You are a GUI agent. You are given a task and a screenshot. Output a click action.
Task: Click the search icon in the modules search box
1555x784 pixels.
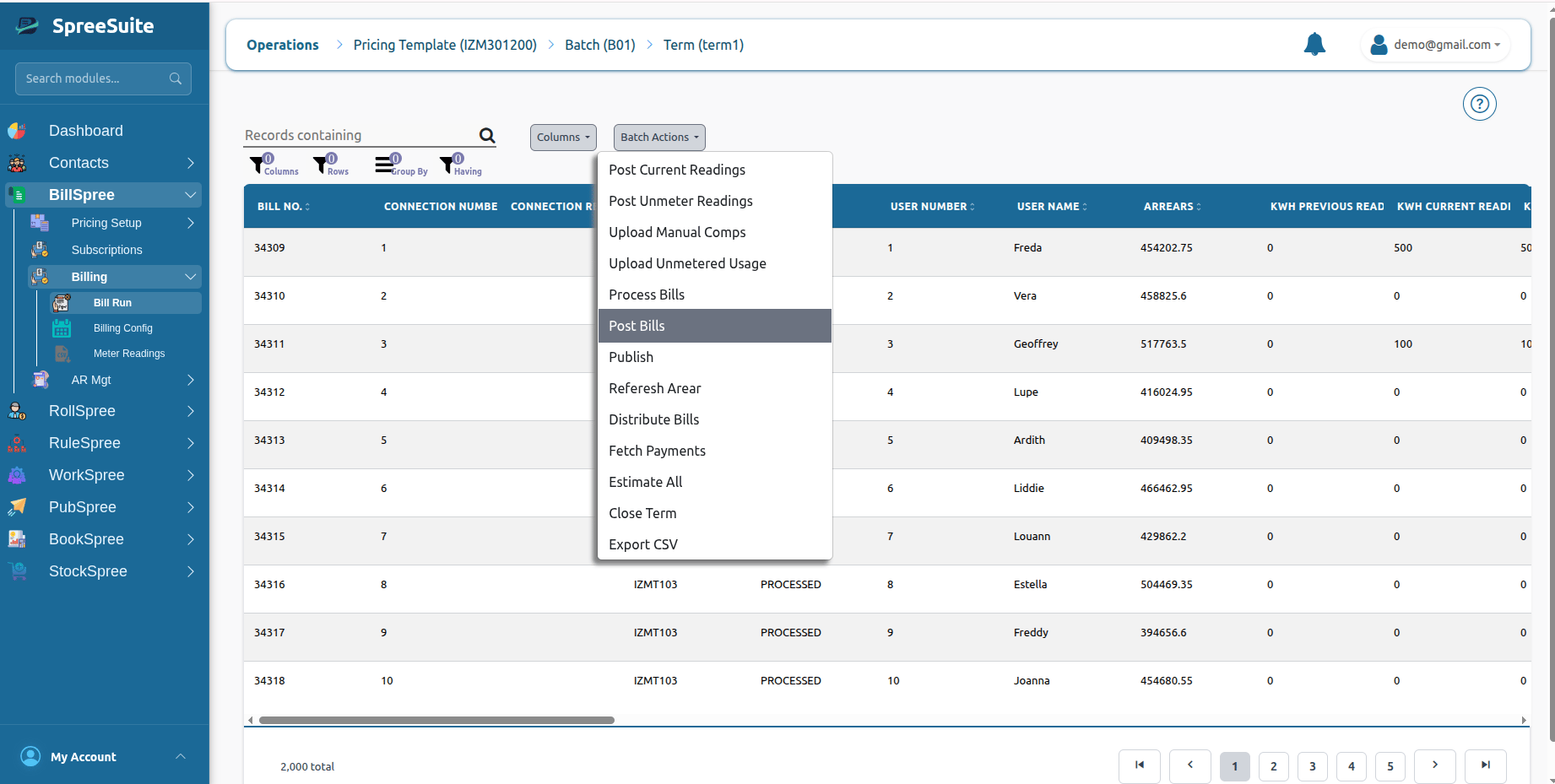click(x=176, y=78)
